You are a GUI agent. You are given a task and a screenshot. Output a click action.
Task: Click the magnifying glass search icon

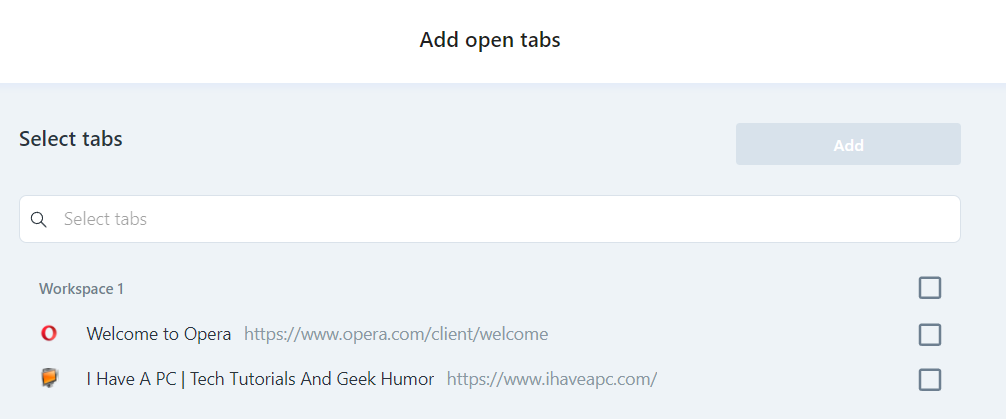(38, 219)
